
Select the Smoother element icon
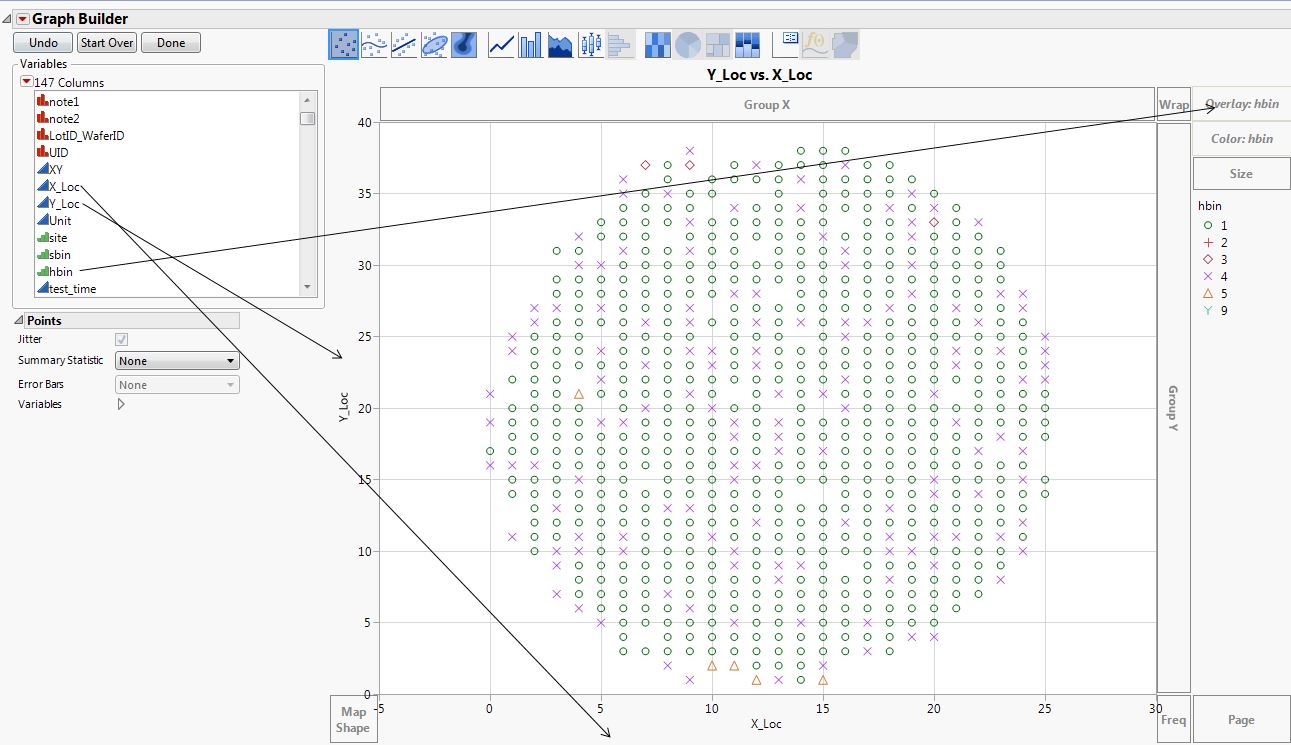coord(373,43)
